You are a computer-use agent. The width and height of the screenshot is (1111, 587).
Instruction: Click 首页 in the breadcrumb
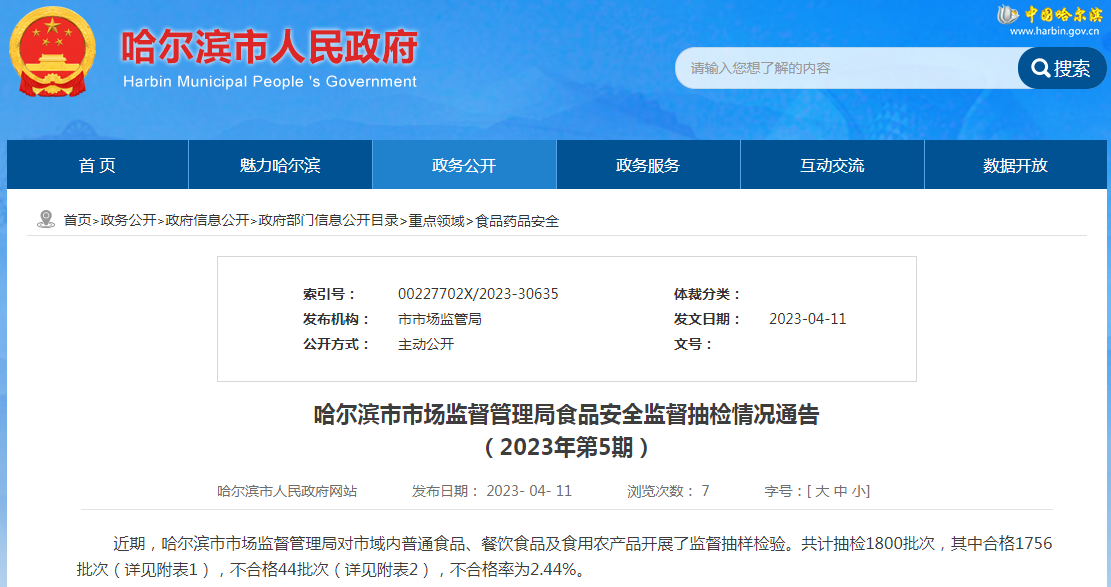[77, 220]
